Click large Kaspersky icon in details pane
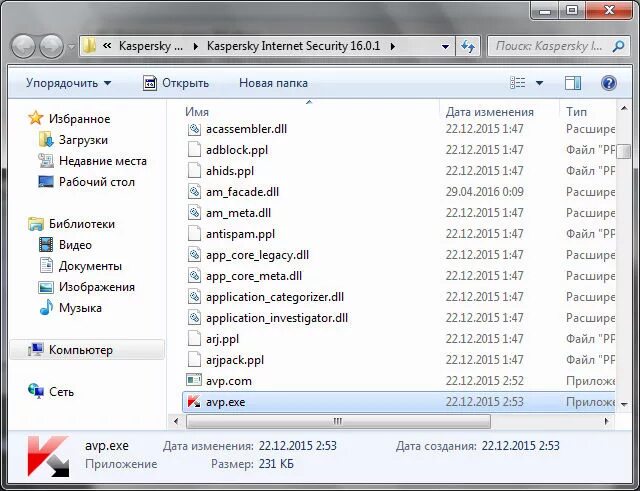 [x=48, y=456]
